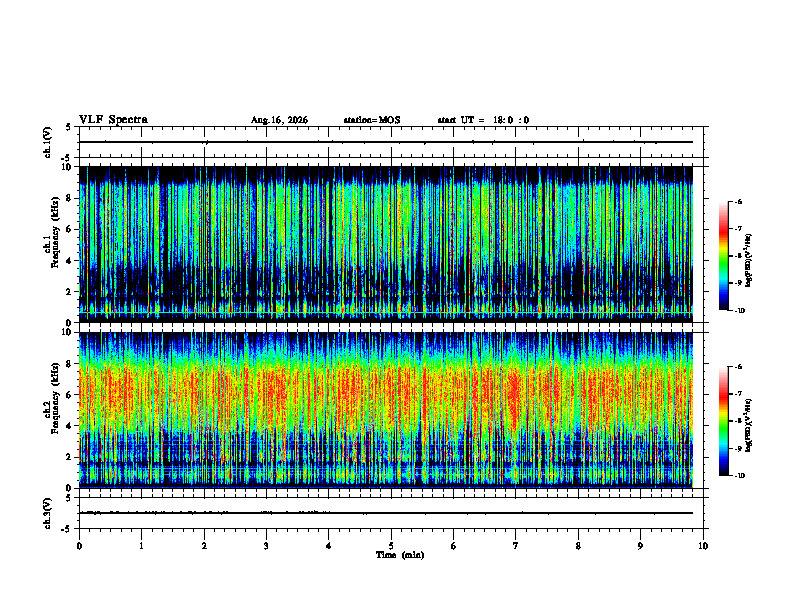Image resolution: width=792 pixels, height=612 pixels.
Task: Click the "ch.3(V)" axis label
Action: click(48, 513)
